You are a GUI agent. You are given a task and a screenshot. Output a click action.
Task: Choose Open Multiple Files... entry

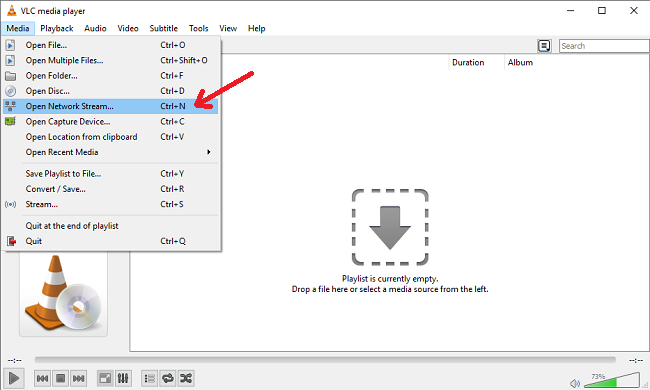[x=111, y=60]
